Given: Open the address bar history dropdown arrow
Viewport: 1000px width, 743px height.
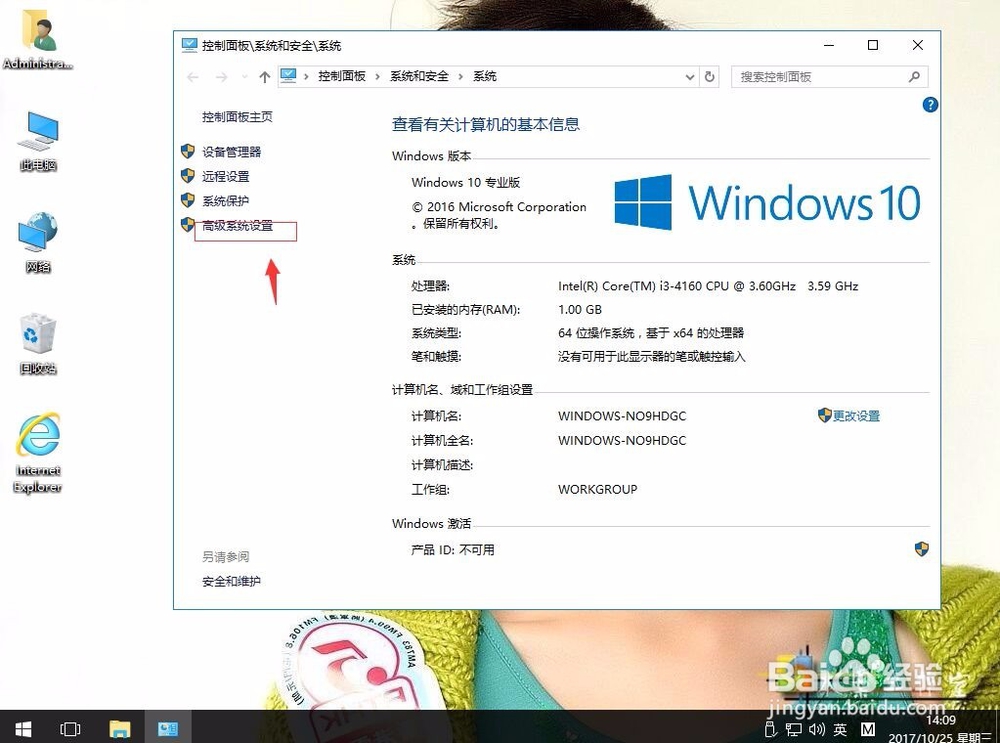Looking at the screenshot, I should 689,76.
